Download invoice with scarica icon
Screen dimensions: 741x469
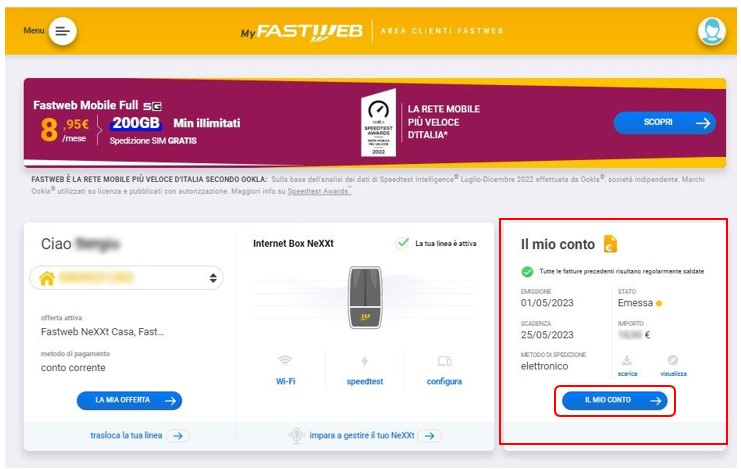(627, 360)
